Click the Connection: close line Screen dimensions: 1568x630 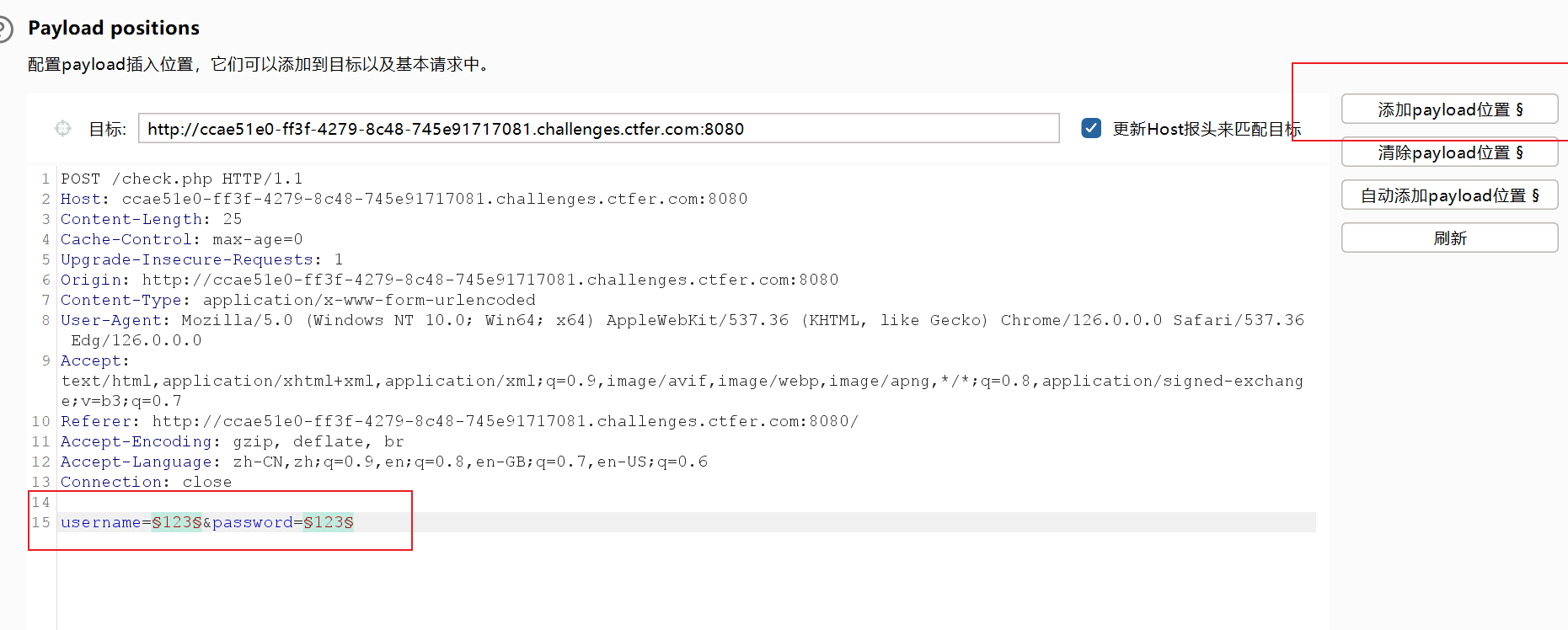(146, 482)
